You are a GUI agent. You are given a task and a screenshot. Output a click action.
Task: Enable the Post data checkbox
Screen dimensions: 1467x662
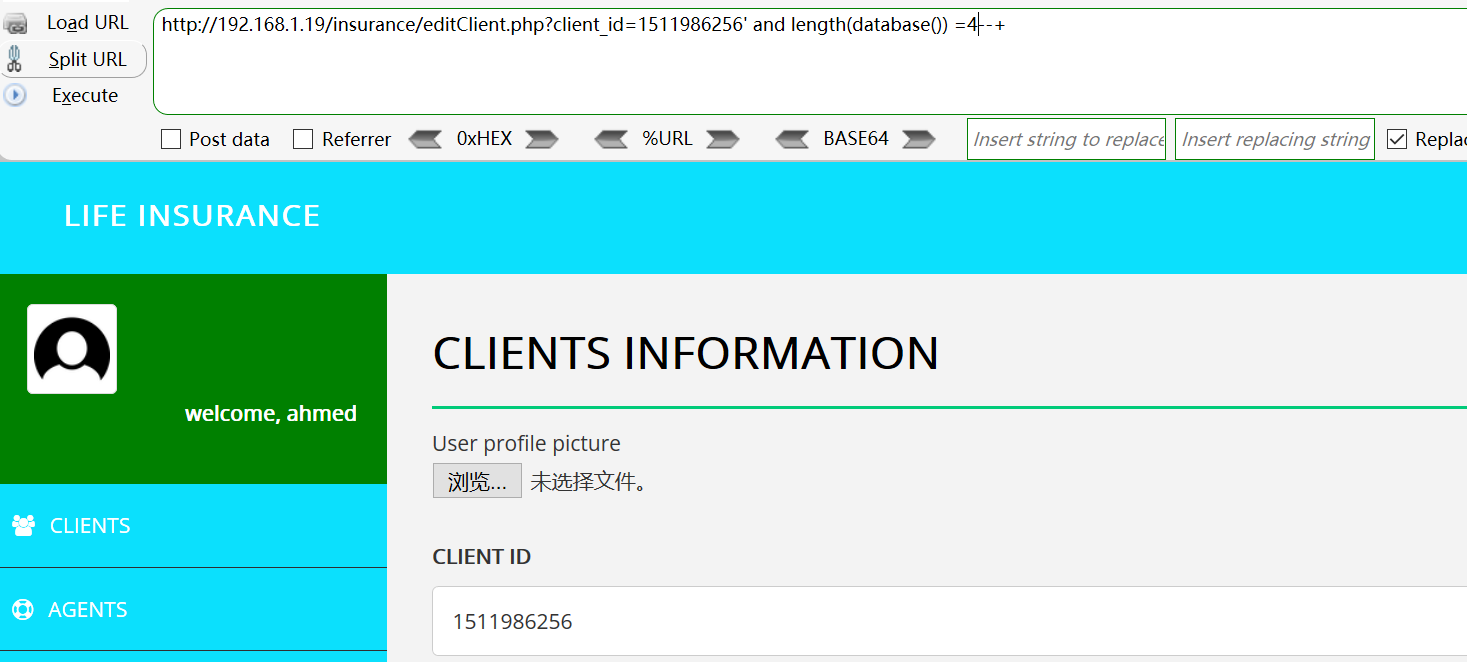pos(171,139)
